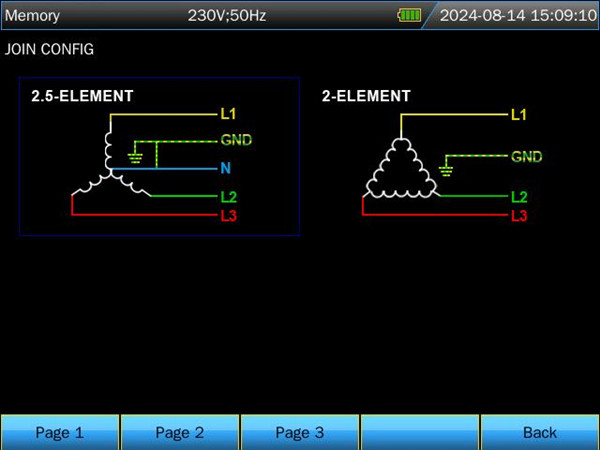The image size is (600, 450).
Task: Click the 2.5-ELEMENT title text
Action: pos(82,96)
